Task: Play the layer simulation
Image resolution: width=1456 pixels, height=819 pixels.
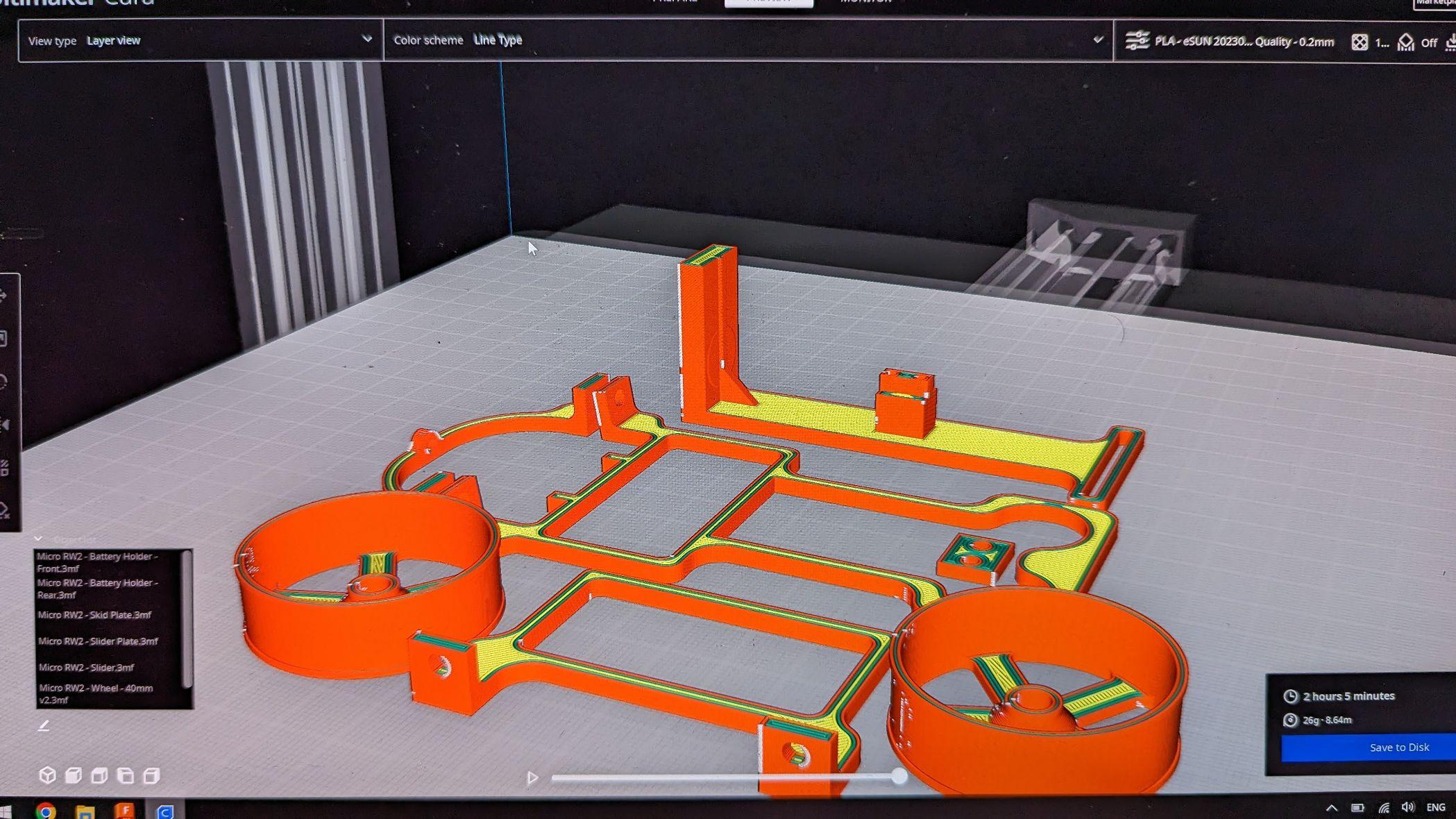Action: [x=532, y=777]
